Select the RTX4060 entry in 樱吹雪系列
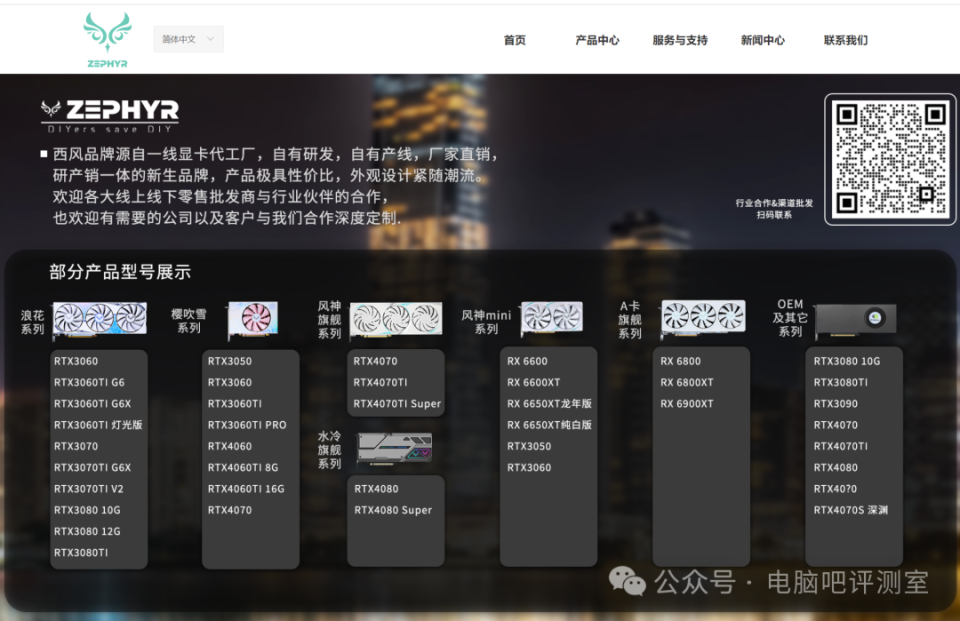The height and width of the screenshot is (621, 960). [230, 446]
